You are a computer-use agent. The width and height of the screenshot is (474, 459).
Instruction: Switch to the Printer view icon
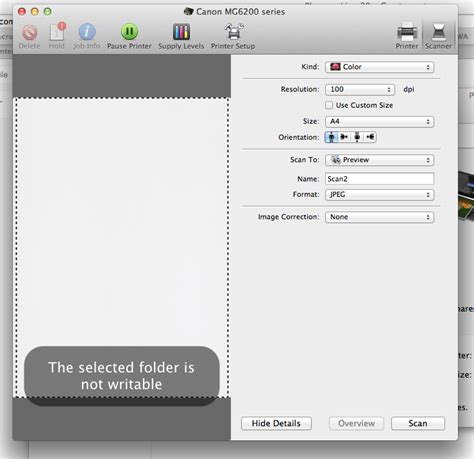coord(407,32)
